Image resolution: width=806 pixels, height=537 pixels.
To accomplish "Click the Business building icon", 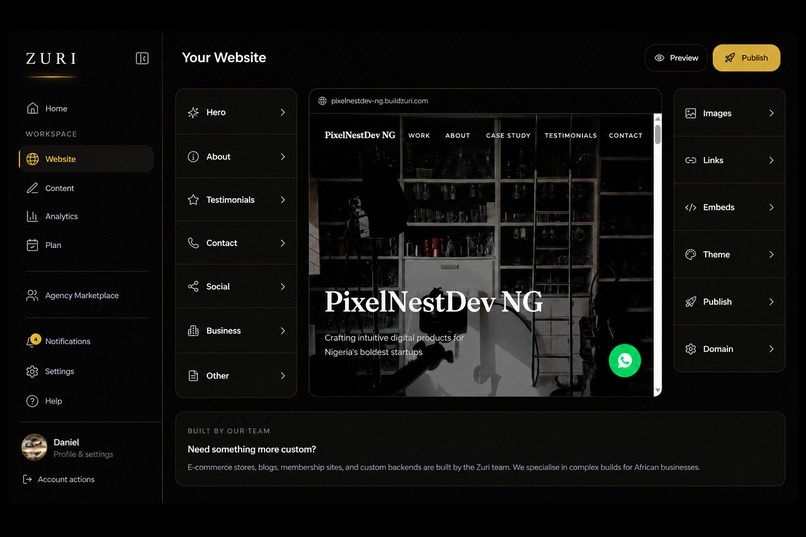I will (x=193, y=330).
